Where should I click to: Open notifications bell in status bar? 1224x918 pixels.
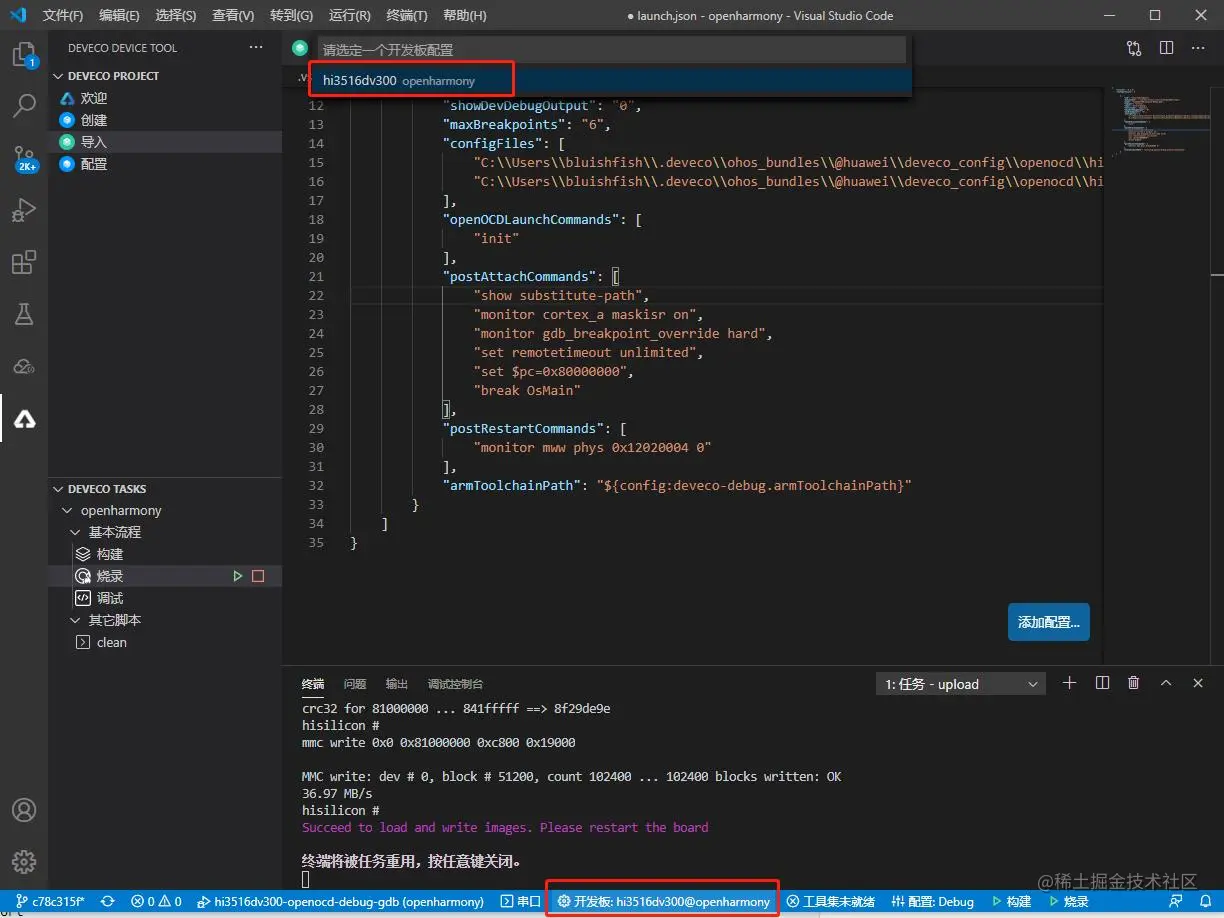coord(1206,901)
